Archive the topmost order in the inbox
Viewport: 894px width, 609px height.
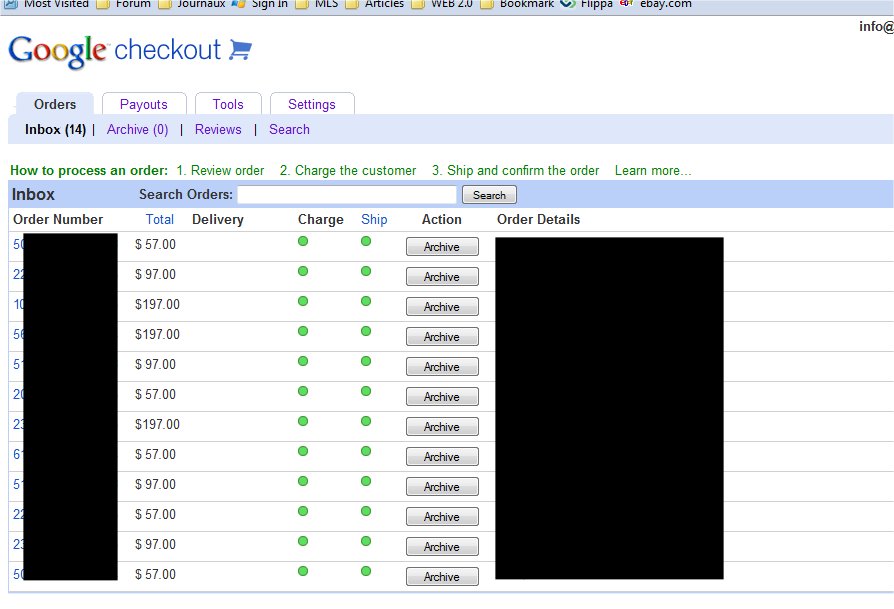tap(442, 247)
